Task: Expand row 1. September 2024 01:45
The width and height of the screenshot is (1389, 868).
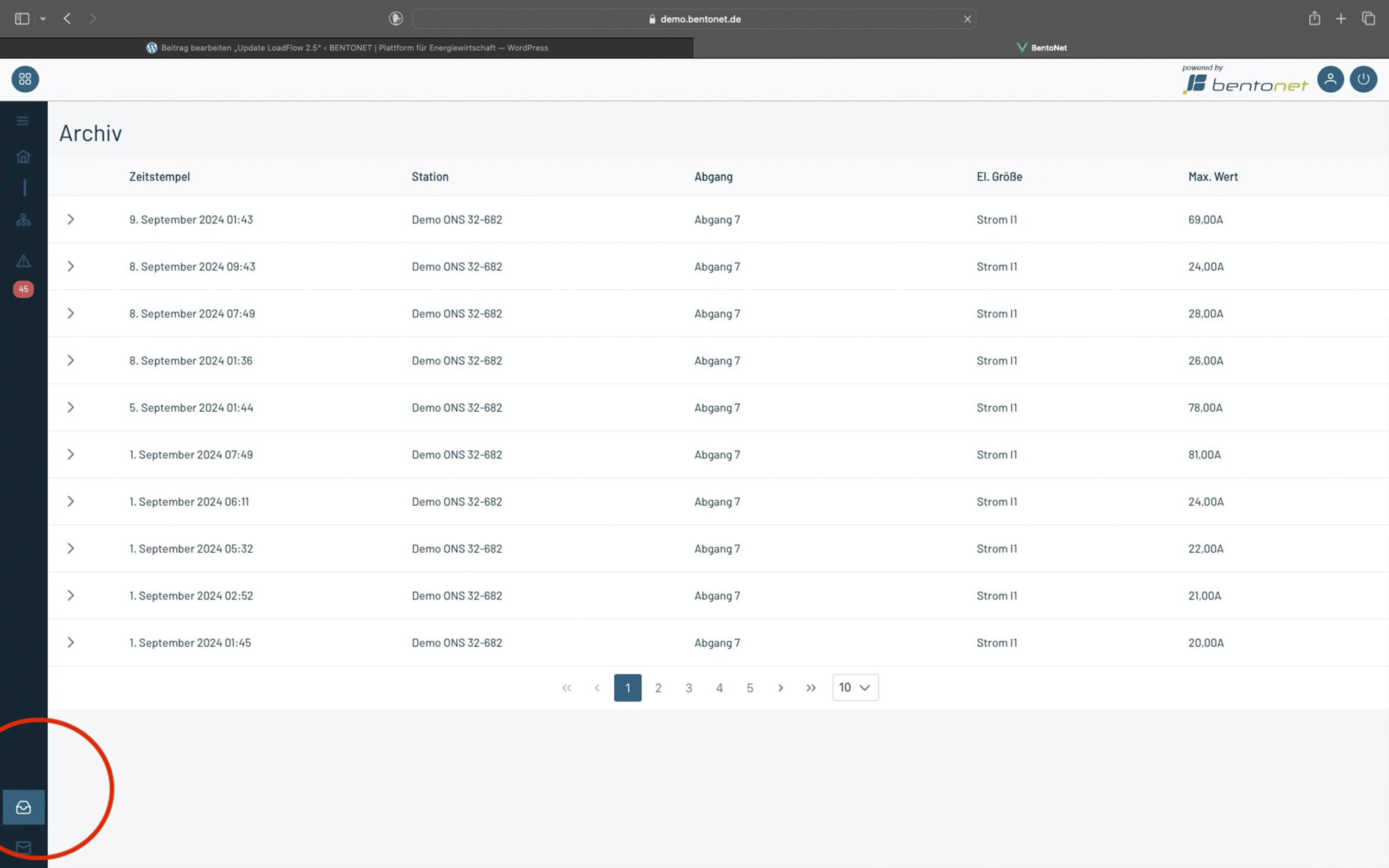Action: pos(71,643)
